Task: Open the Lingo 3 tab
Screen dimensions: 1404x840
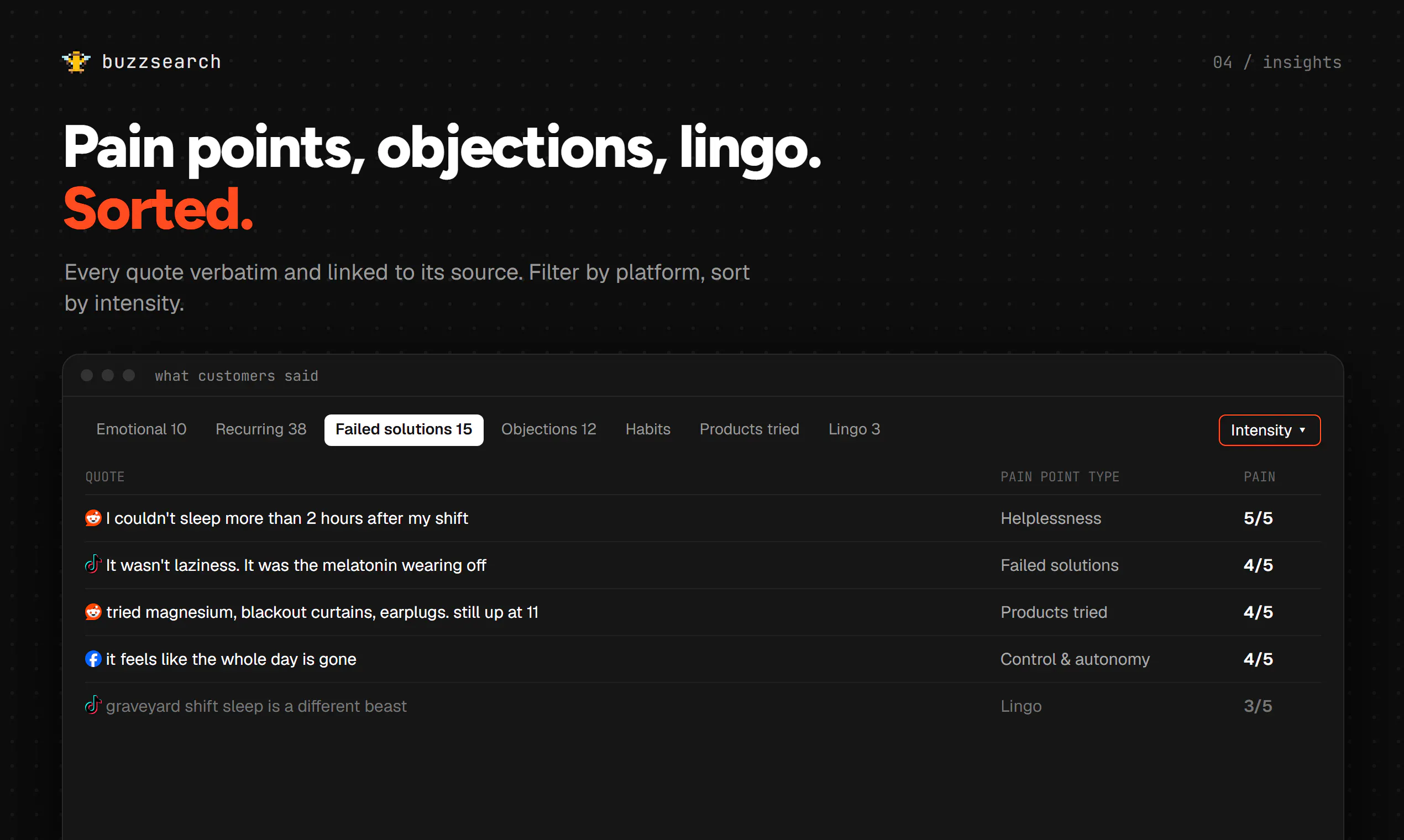Action: (855, 429)
